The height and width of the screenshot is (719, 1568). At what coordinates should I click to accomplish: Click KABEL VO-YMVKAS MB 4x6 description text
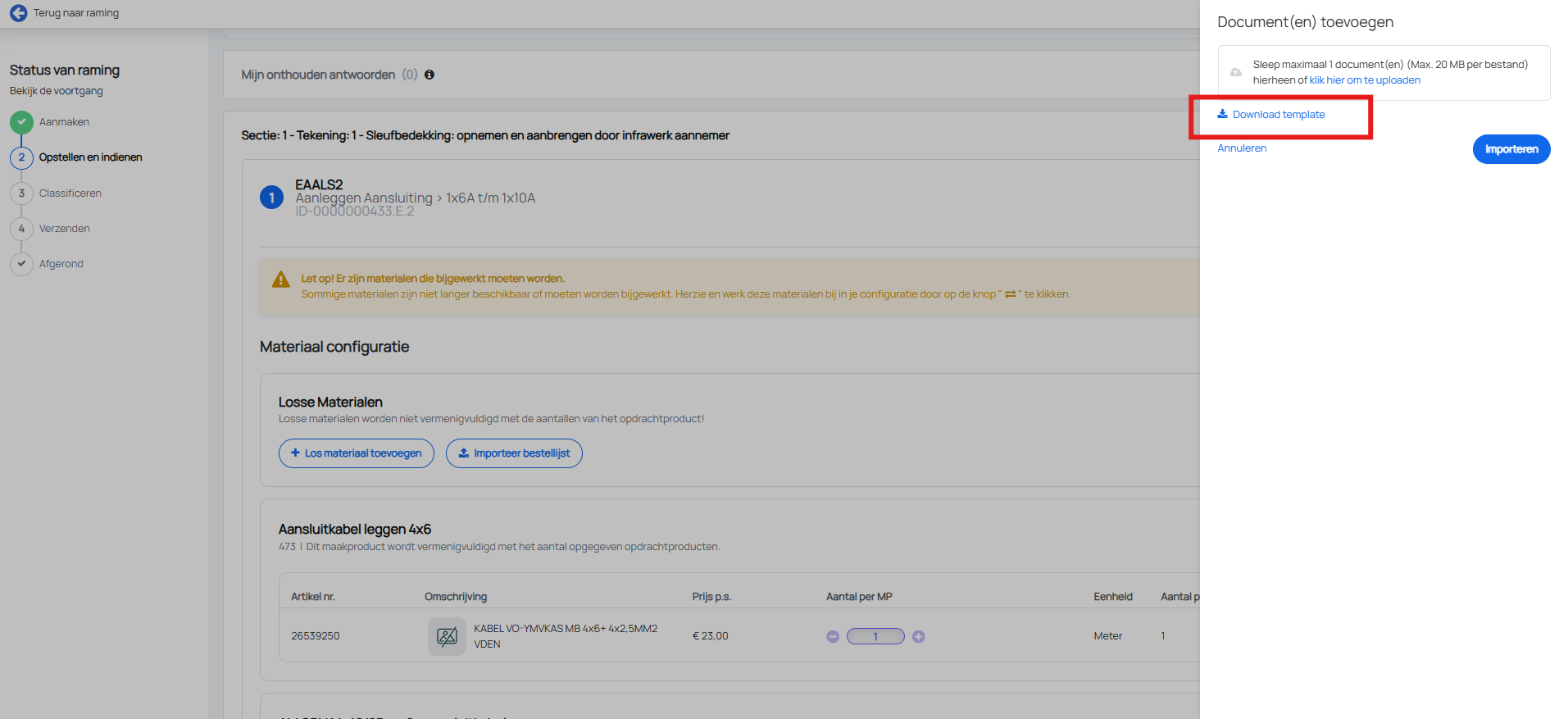(566, 636)
